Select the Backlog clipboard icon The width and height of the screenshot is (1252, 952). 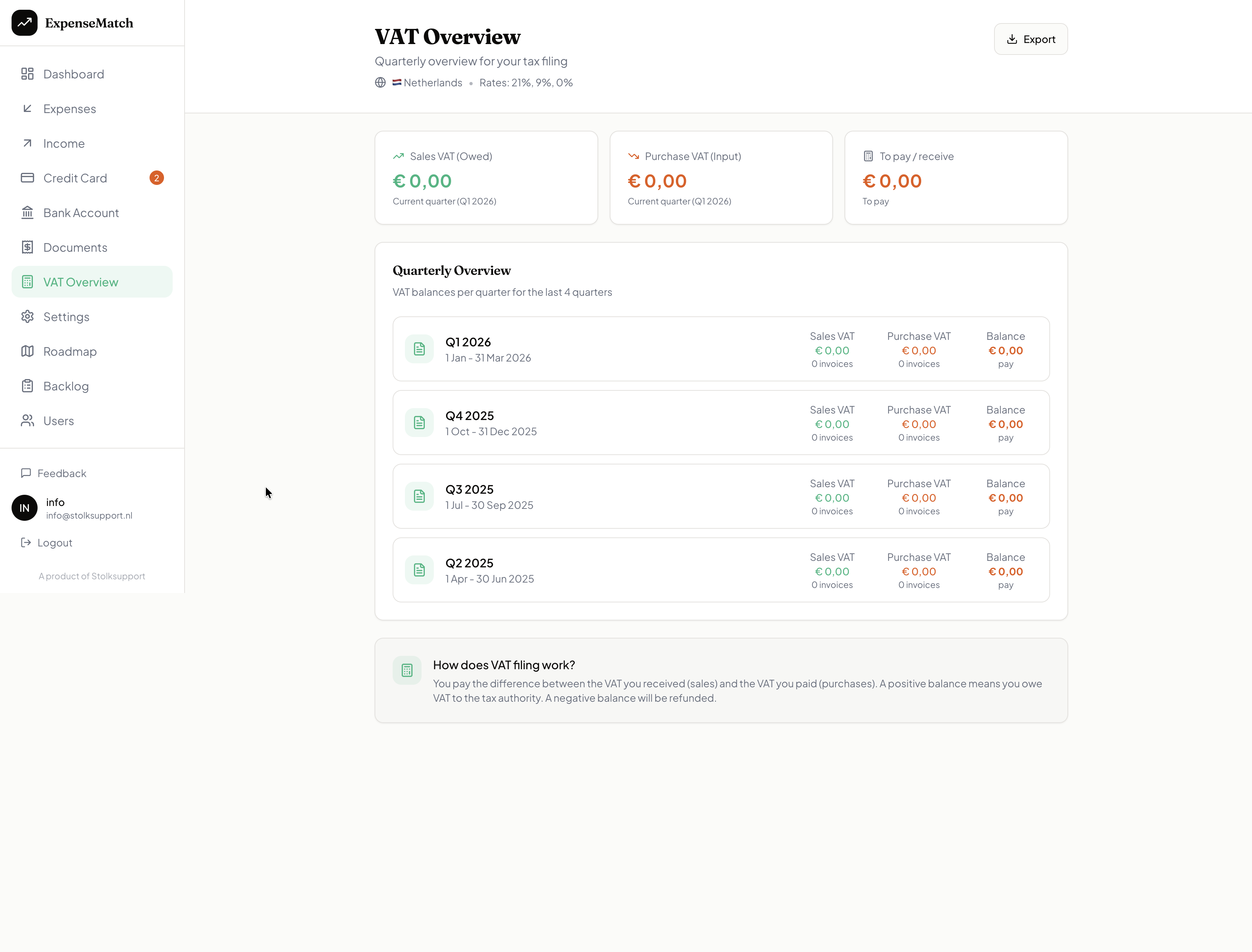(28, 386)
